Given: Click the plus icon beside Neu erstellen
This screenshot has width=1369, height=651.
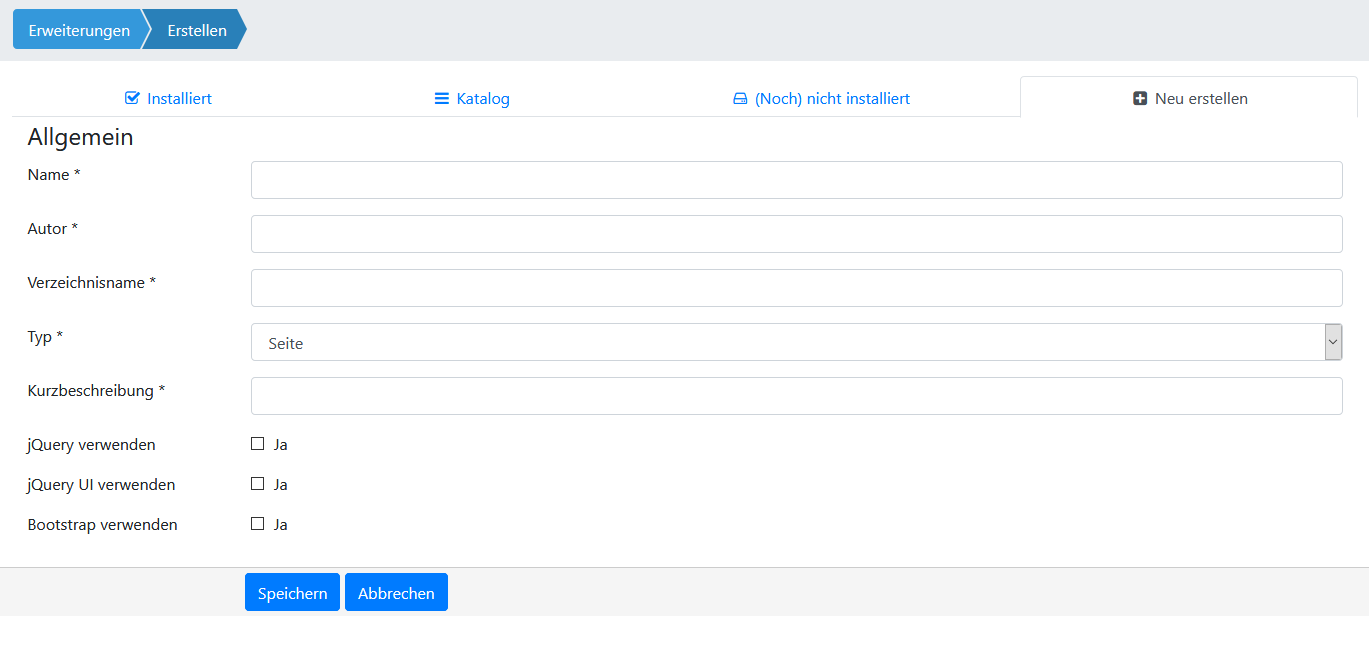Looking at the screenshot, I should (x=1140, y=99).
